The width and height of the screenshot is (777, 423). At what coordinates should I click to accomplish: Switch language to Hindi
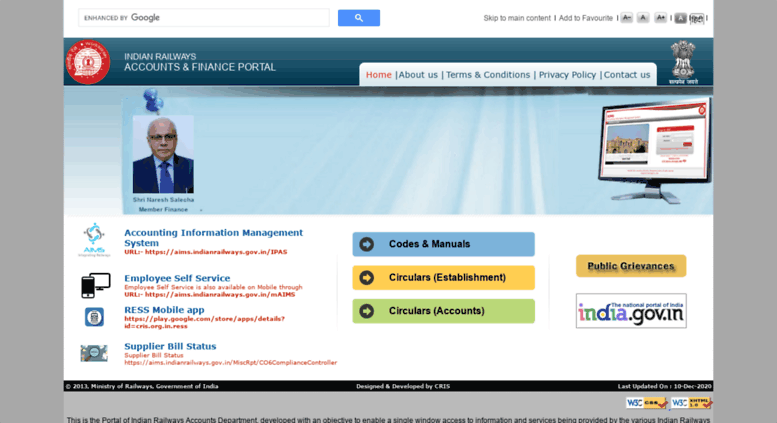coord(696,18)
